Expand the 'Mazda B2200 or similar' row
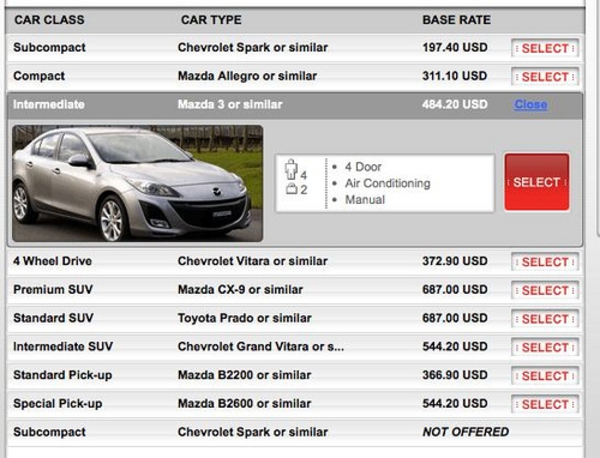Screen dimensions: 600x458 point(244,375)
